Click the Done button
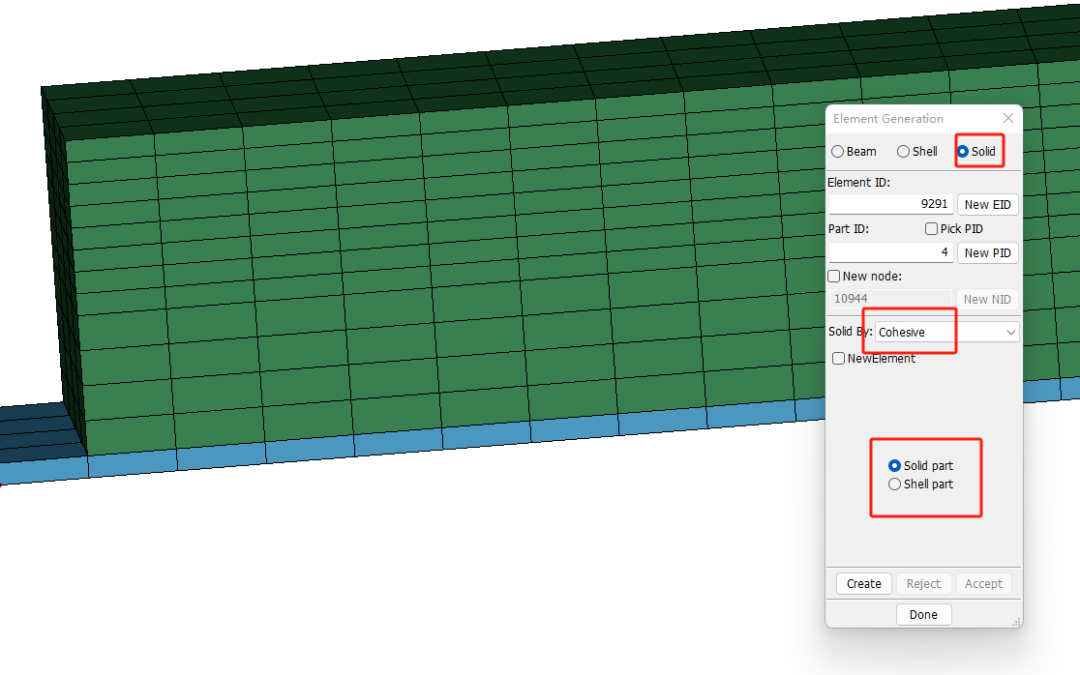Viewport: 1080px width, 675px height. point(924,614)
